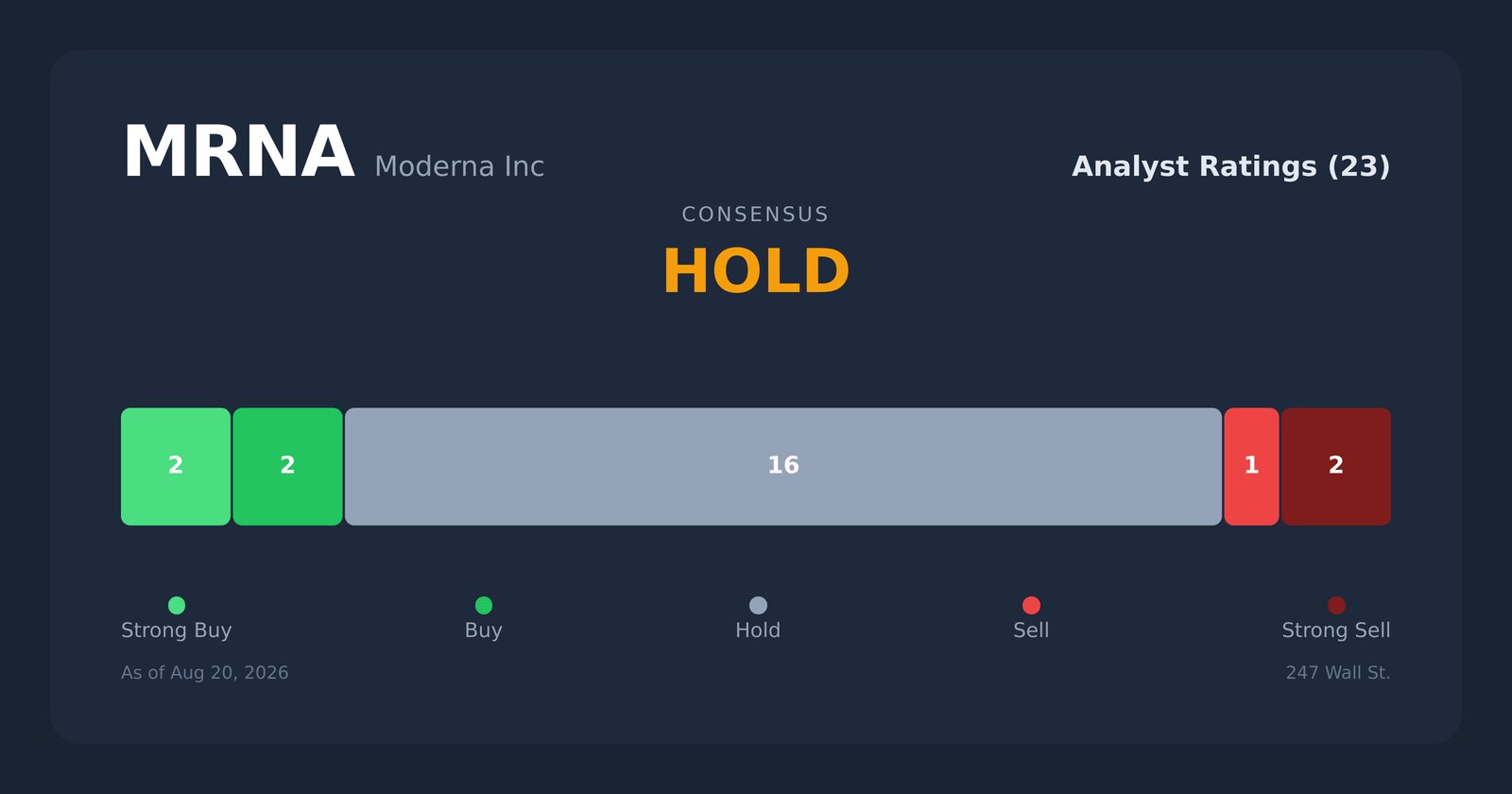This screenshot has height=794, width=1512.
Task: Select the red Sell segment showing 1
Action: click(x=1251, y=466)
